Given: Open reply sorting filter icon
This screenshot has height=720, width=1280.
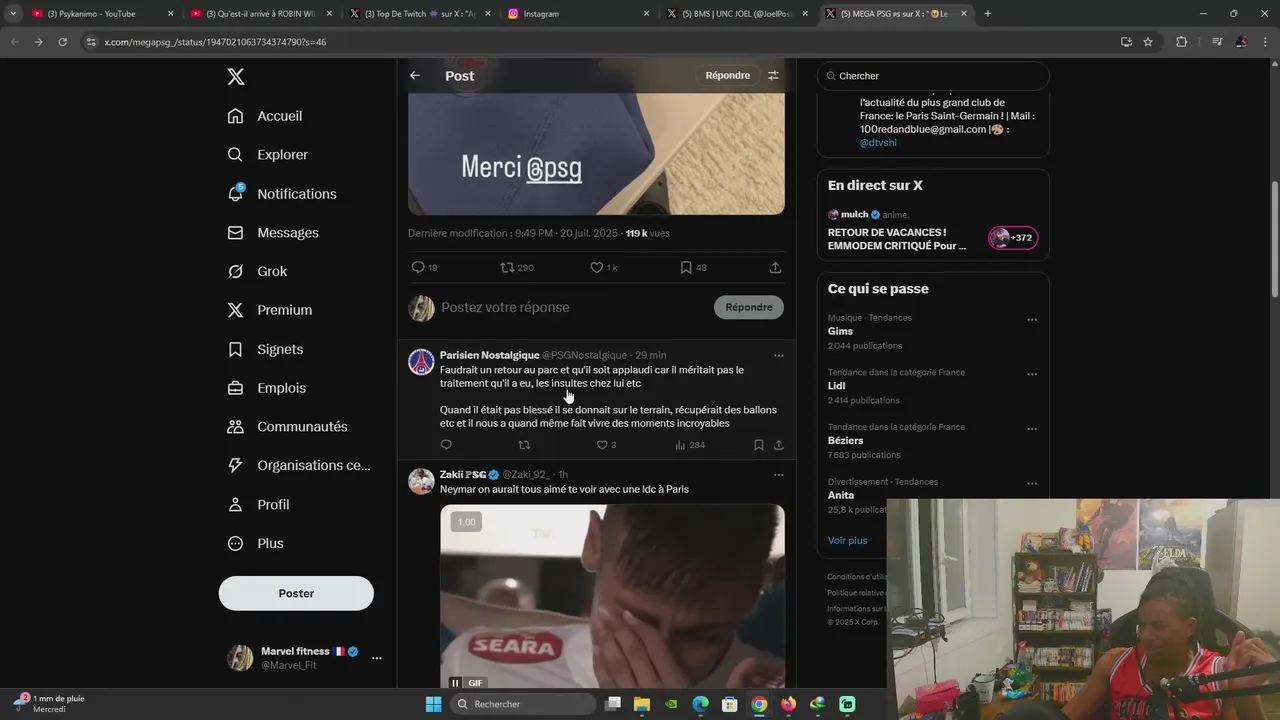Looking at the screenshot, I should point(773,76).
